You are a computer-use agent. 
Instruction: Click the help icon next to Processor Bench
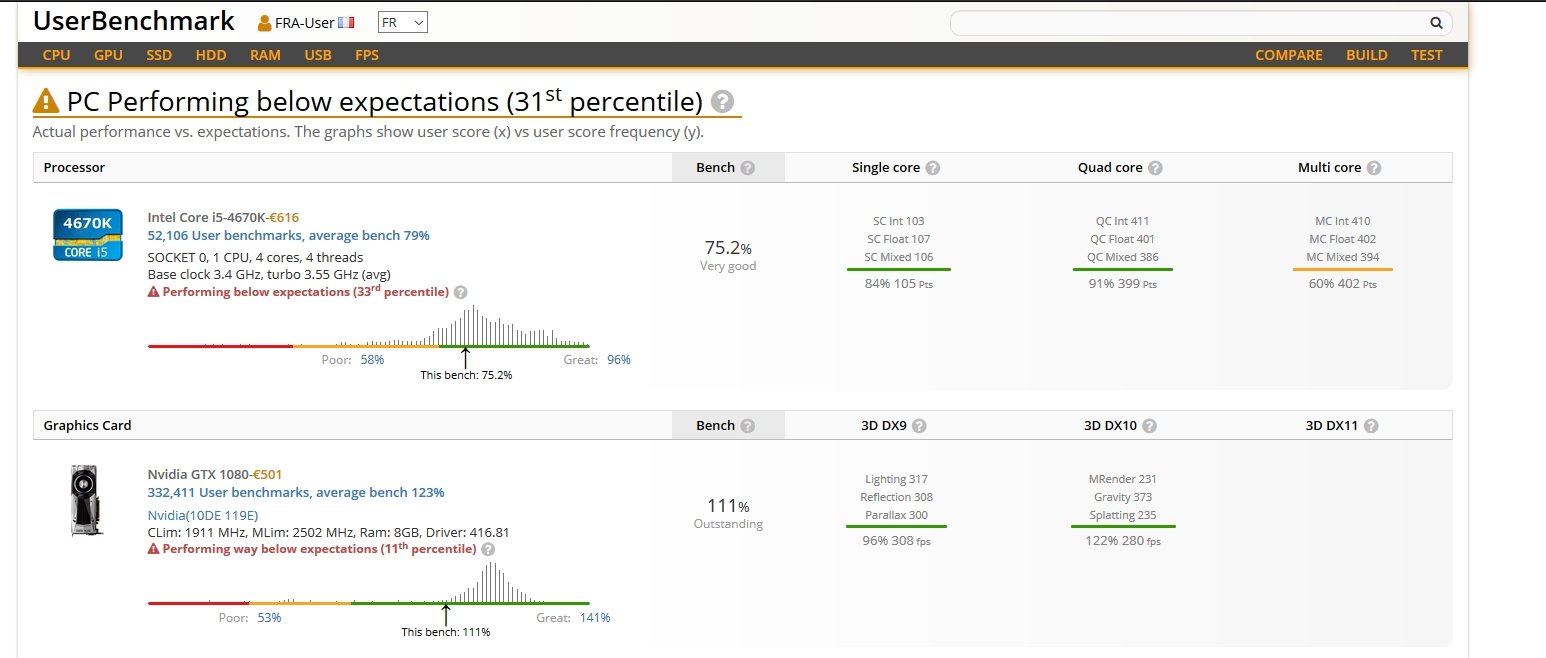pos(747,168)
